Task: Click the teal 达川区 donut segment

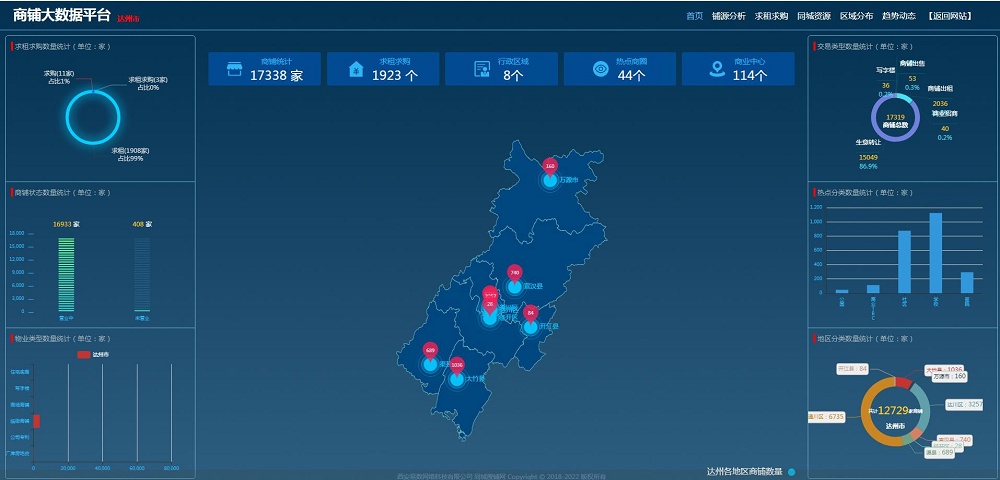Action: click(923, 404)
